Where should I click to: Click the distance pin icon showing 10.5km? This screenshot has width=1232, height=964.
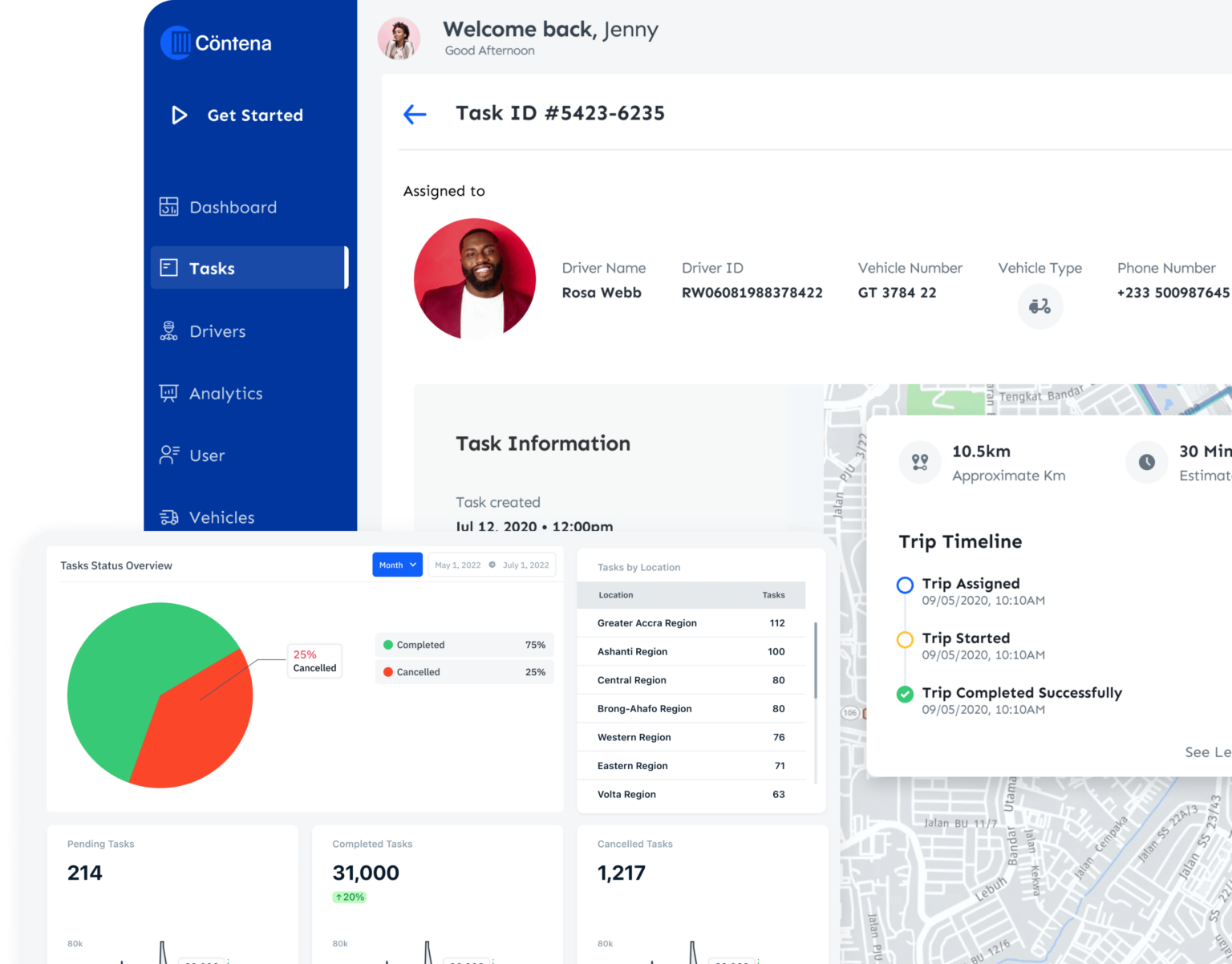tap(919, 462)
